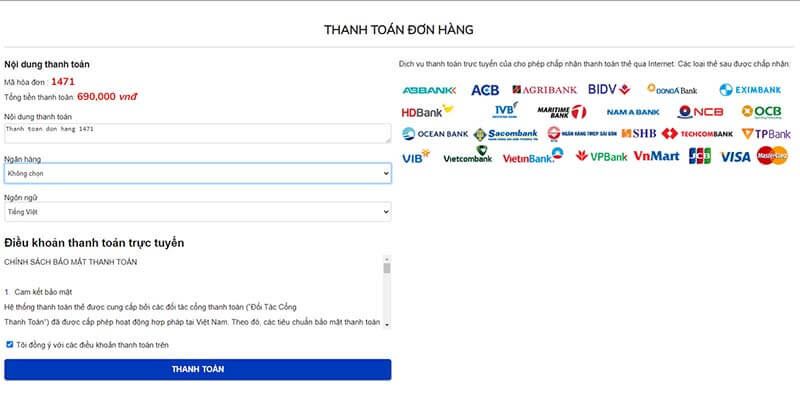Screen dimensions: 800x419
Task: Select the MasterCard logo
Action: pos(772,155)
